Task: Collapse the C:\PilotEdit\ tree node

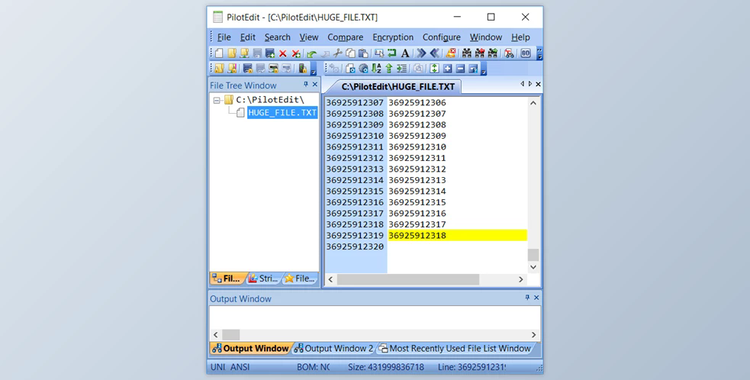Action: pos(217,100)
